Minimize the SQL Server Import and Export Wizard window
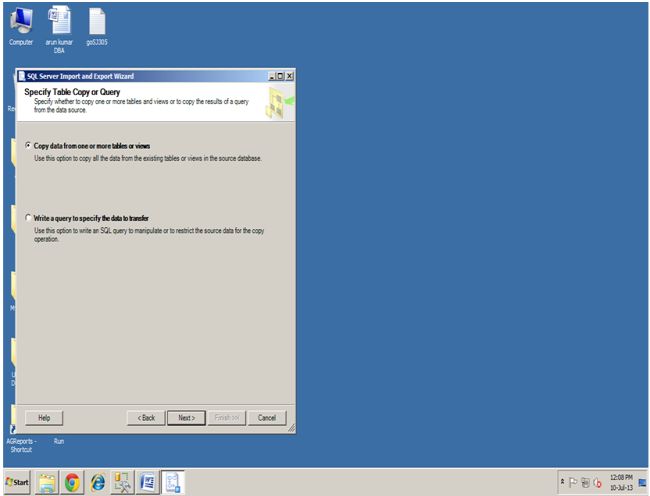 click(x=272, y=76)
